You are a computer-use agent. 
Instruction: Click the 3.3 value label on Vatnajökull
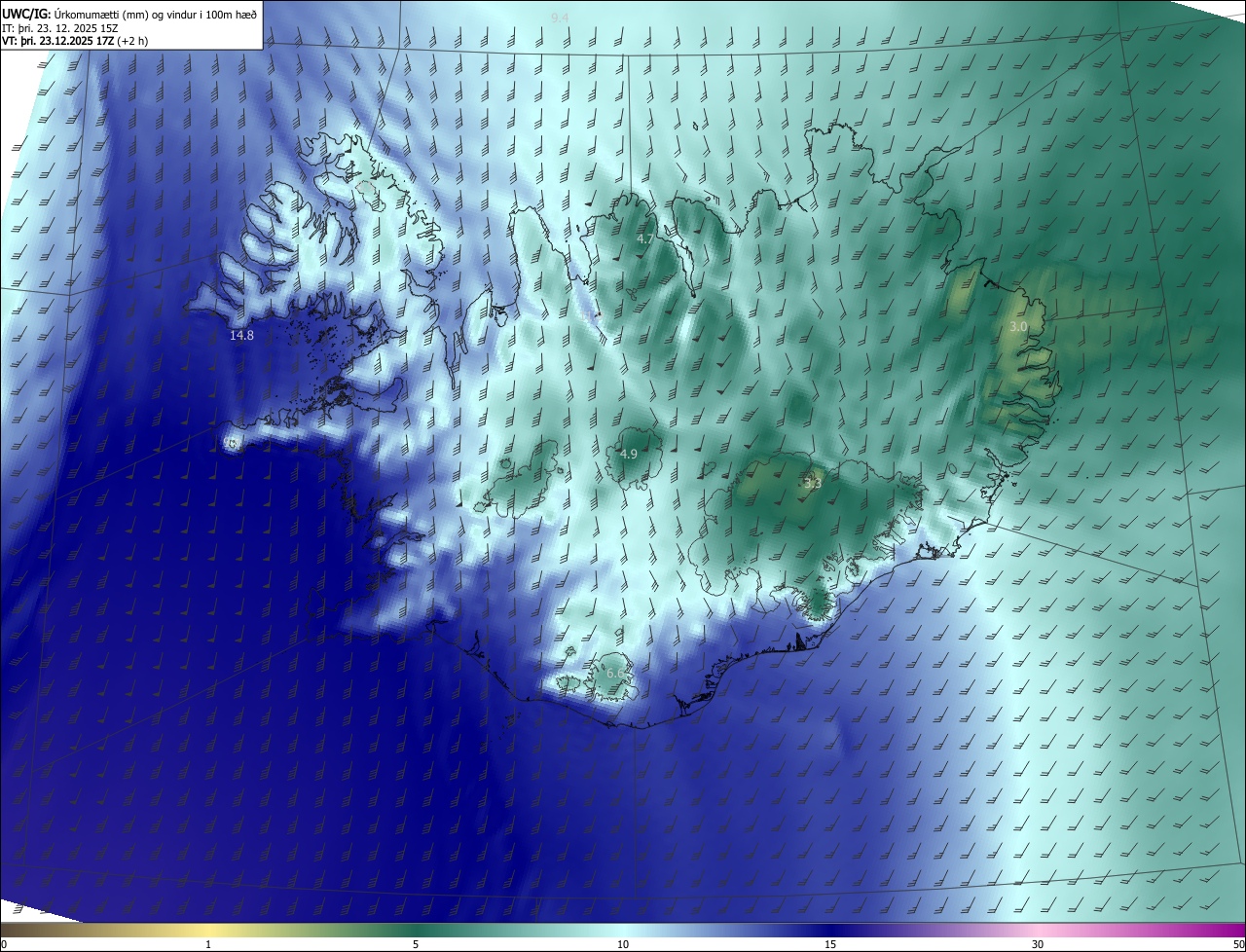pyautogui.click(x=813, y=483)
